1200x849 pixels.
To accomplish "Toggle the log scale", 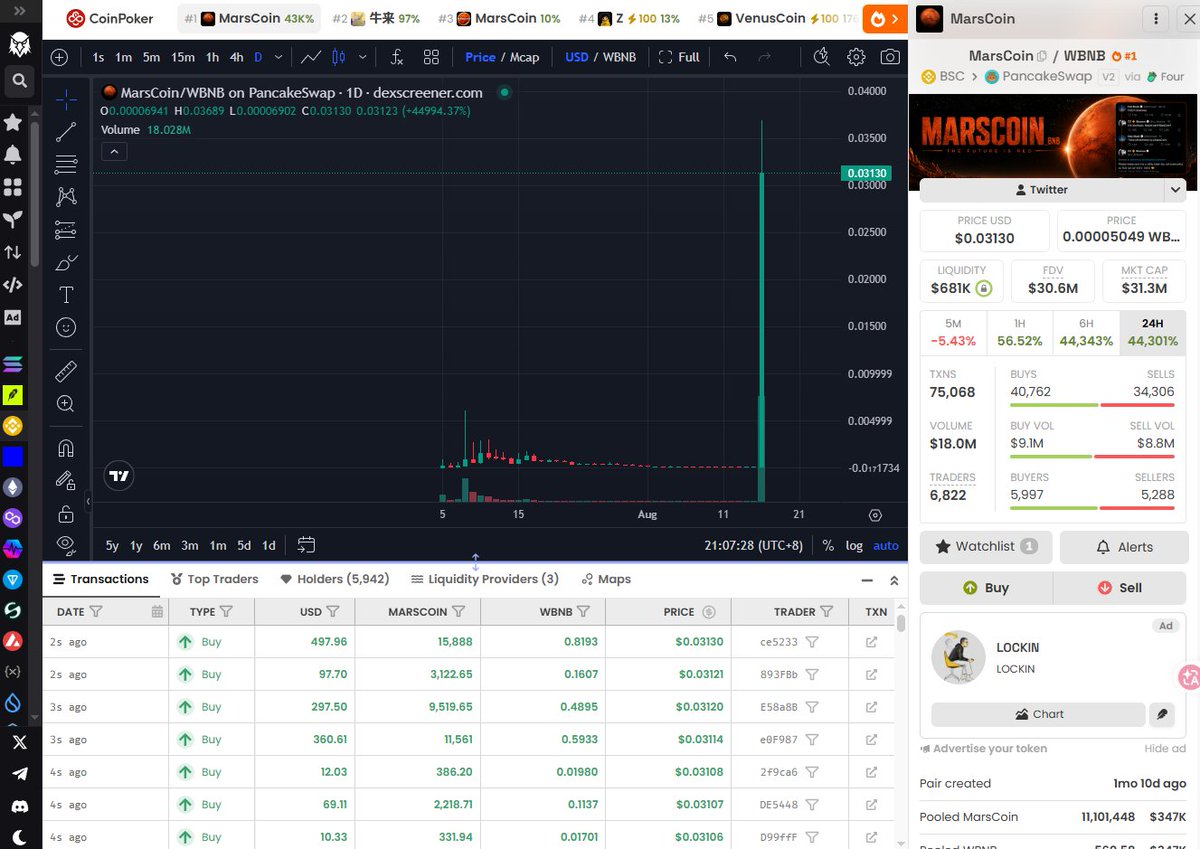I will pyautogui.click(x=854, y=545).
